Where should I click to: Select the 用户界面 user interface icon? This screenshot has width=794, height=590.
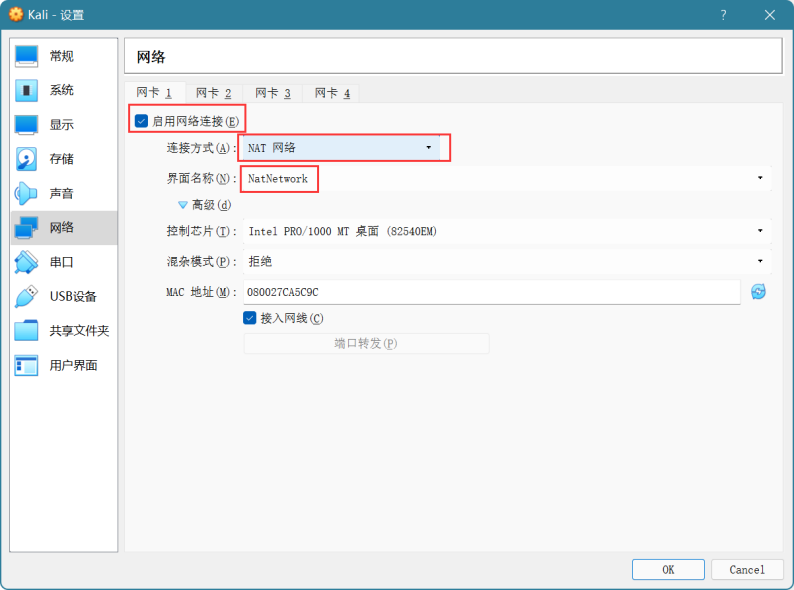[26, 365]
